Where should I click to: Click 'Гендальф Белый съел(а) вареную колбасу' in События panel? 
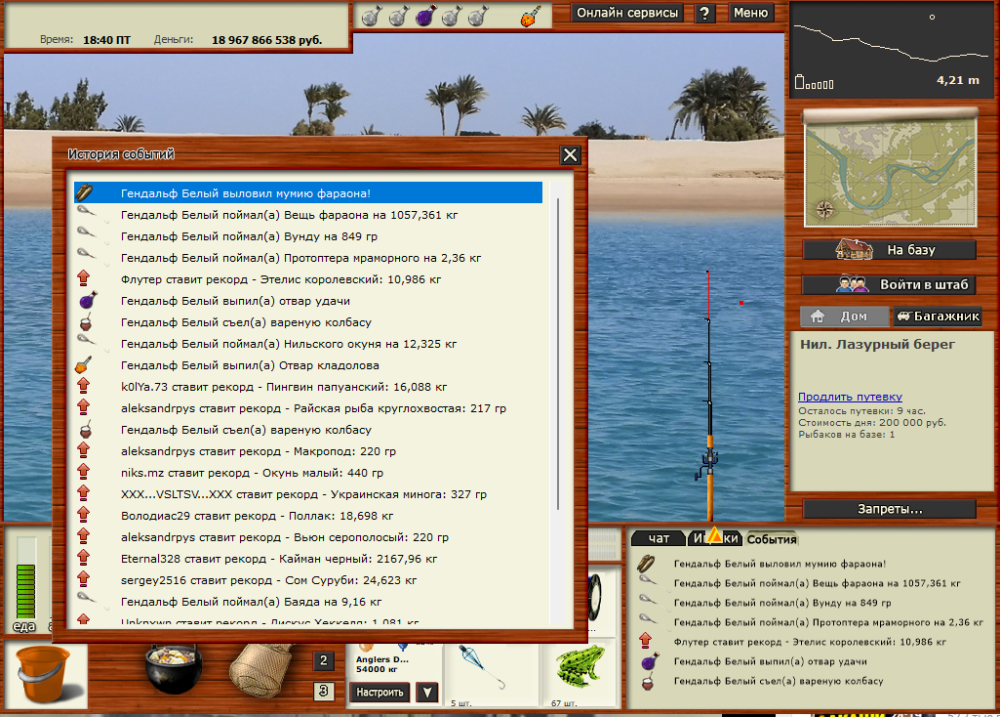pos(778,681)
